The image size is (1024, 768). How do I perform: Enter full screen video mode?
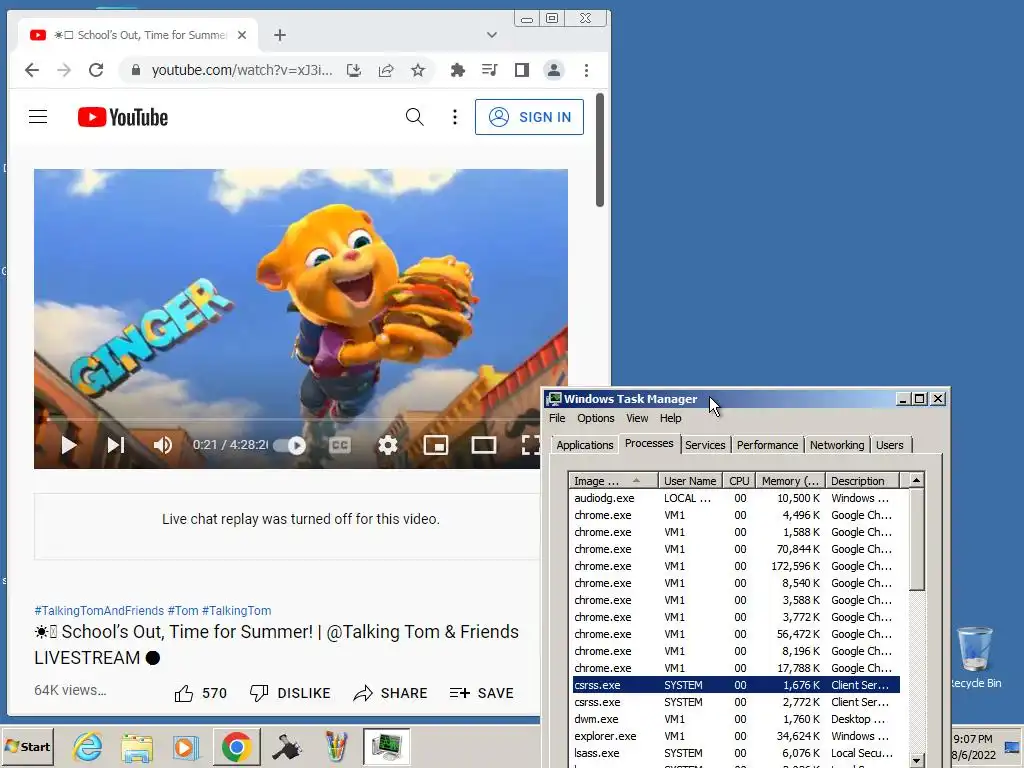click(x=530, y=445)
